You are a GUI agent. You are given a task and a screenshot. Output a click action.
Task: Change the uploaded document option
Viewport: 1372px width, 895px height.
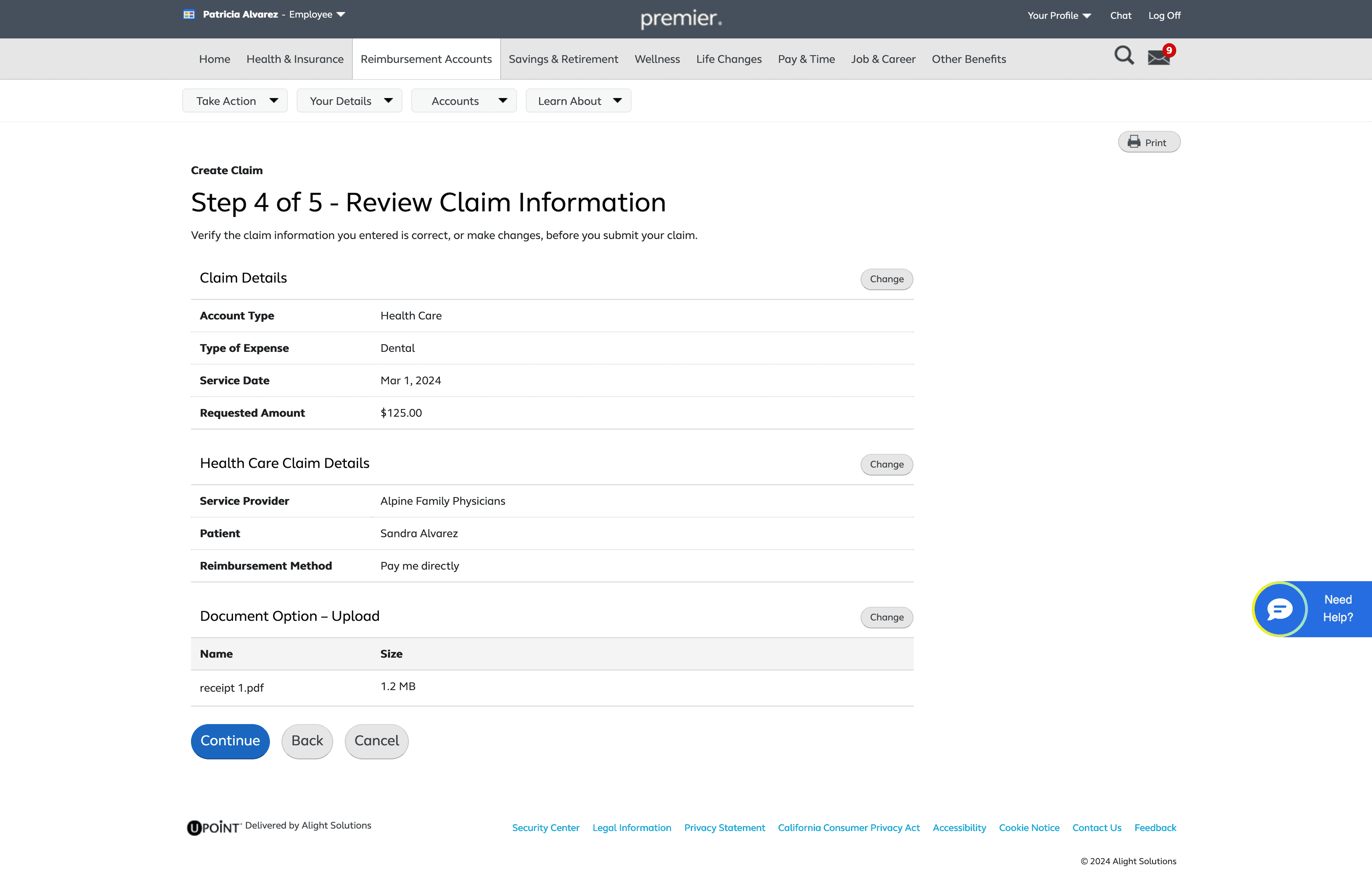[887, 617]
